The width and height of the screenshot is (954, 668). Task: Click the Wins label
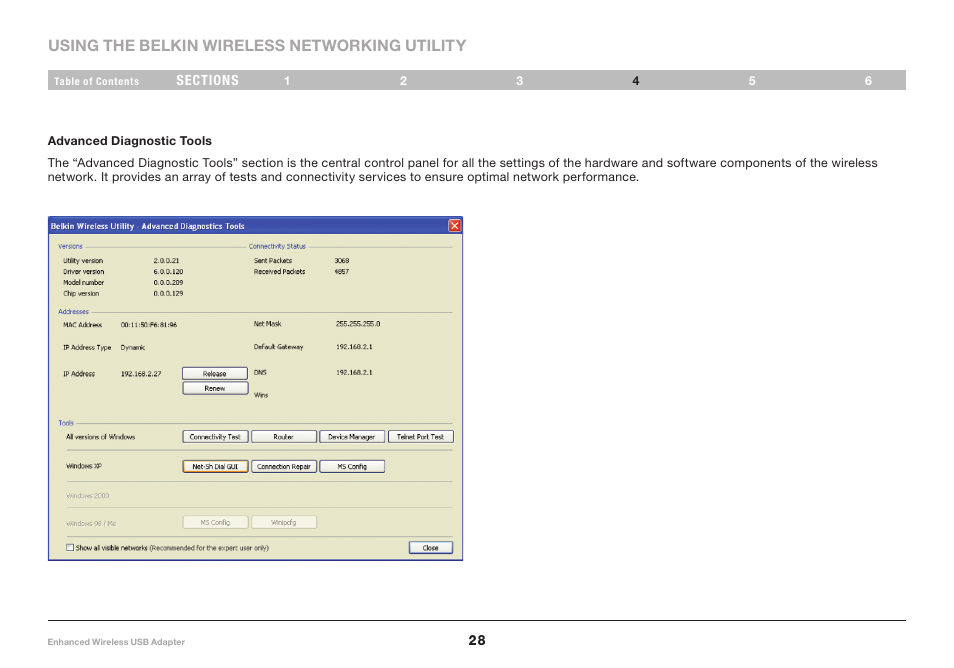coord(260,395)
